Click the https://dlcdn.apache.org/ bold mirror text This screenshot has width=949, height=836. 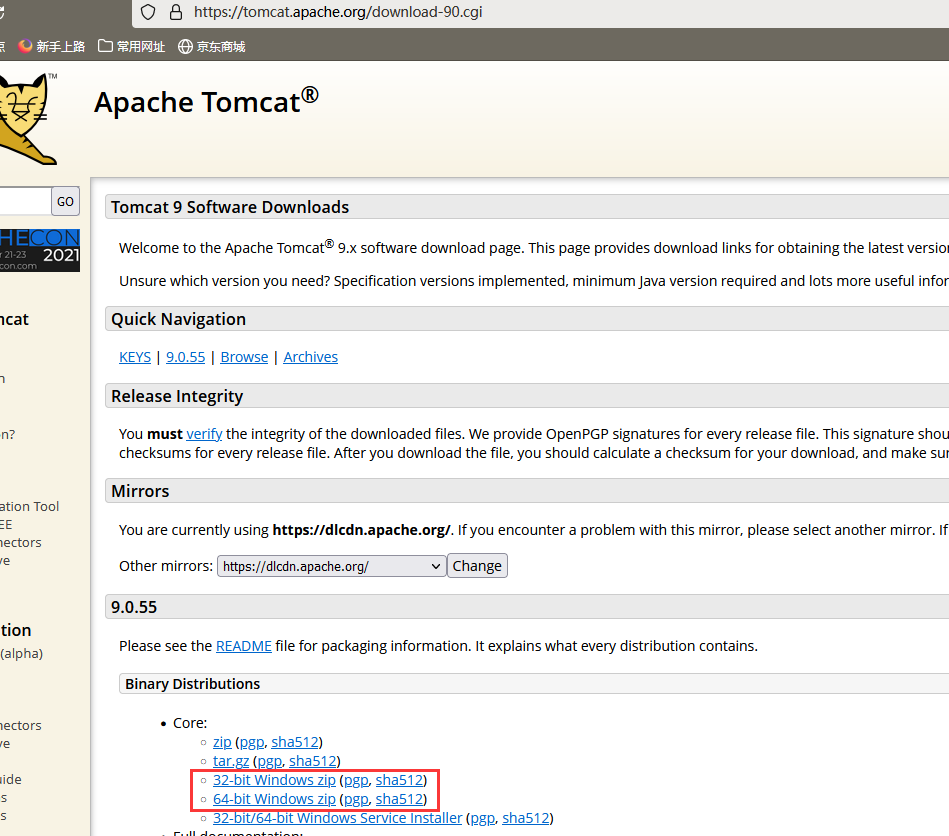coord(361,530)
